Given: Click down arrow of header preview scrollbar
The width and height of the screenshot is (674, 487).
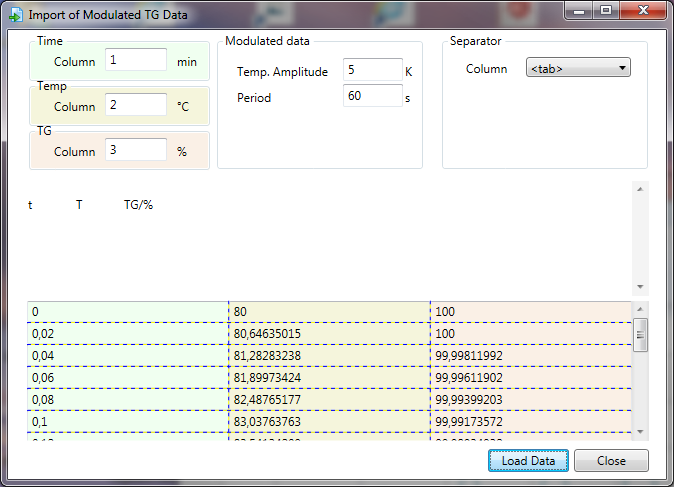Looking at the screenshot, I should point(640,287).
